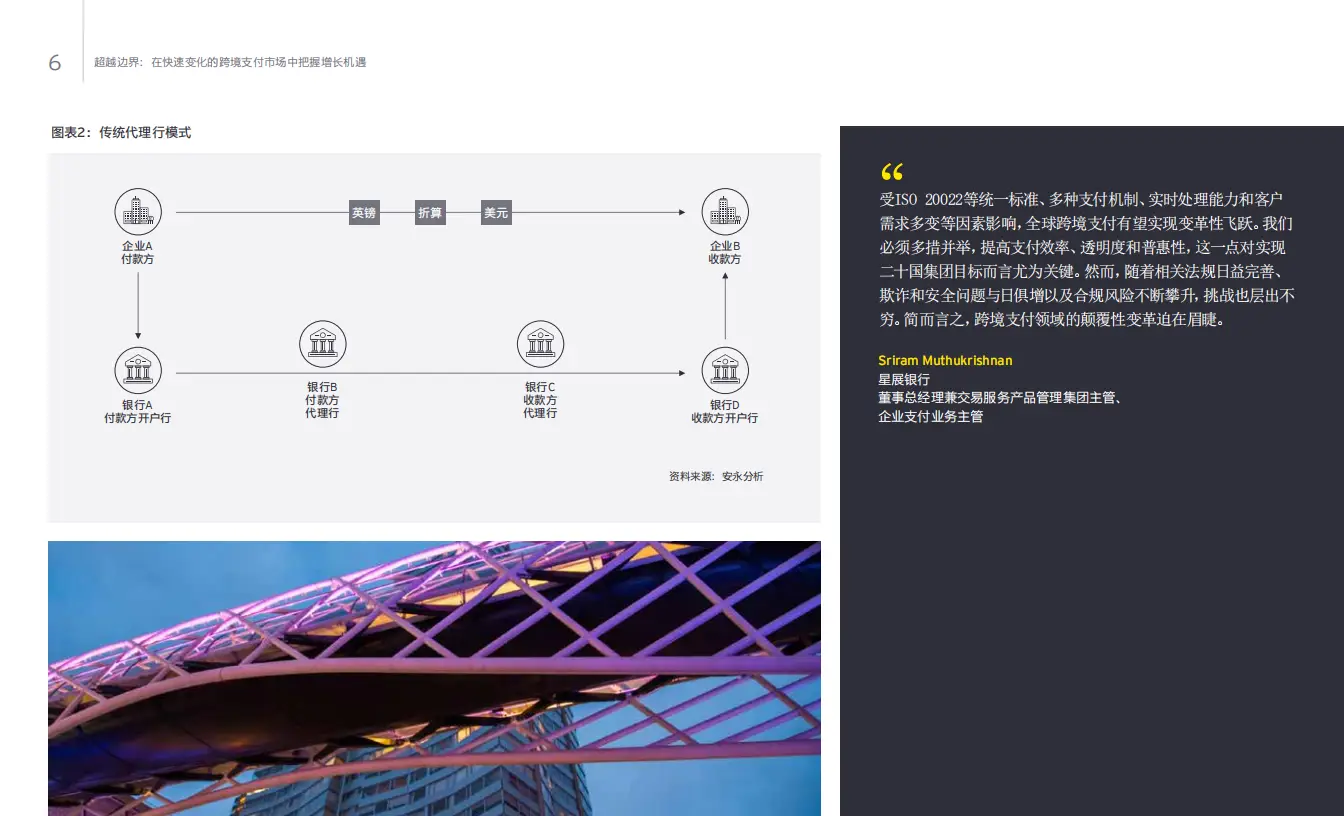Click the purple bridge photo

tap(434, 678)
